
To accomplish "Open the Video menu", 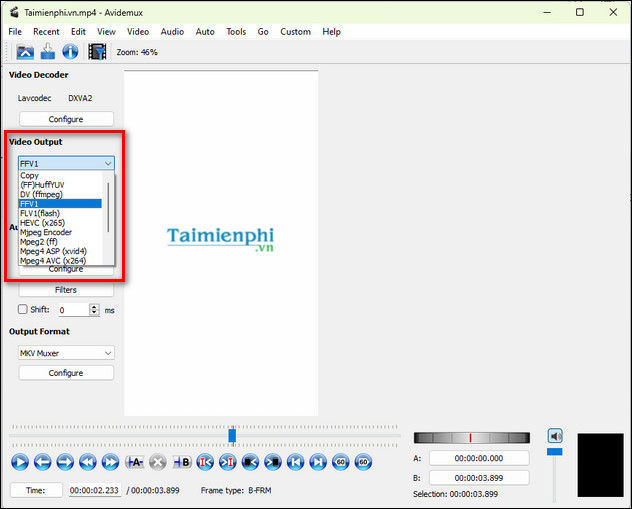I will pos(138,31).
